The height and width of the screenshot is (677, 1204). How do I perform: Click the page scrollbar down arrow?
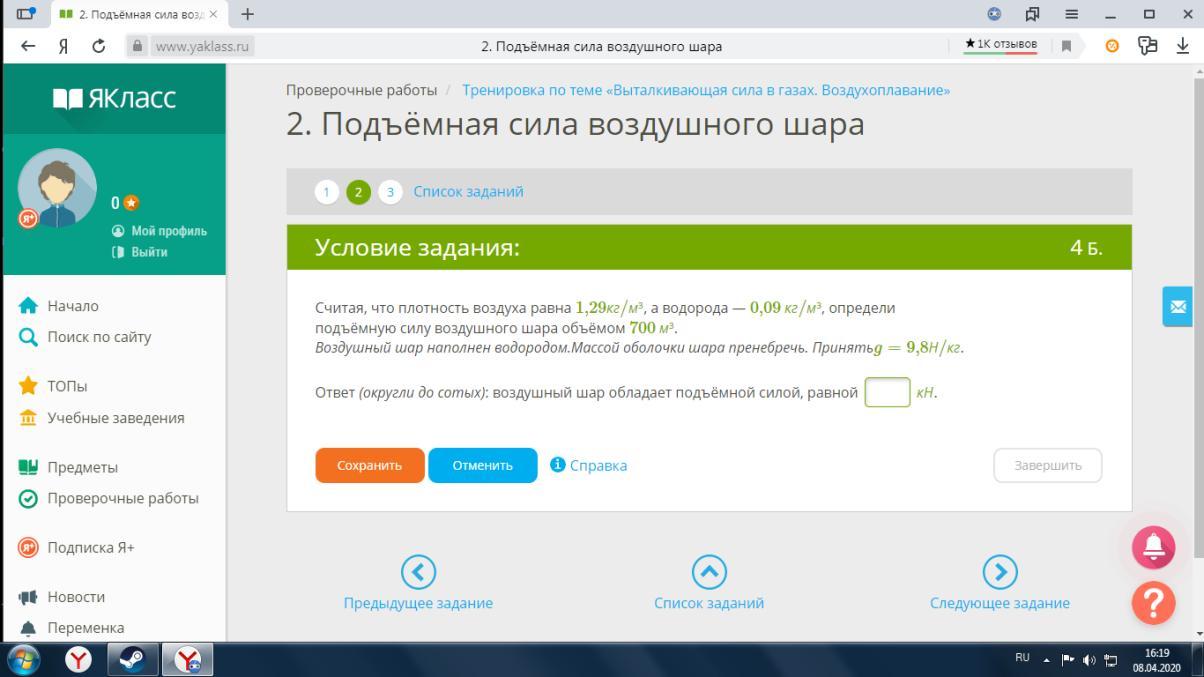point(1197,634)
